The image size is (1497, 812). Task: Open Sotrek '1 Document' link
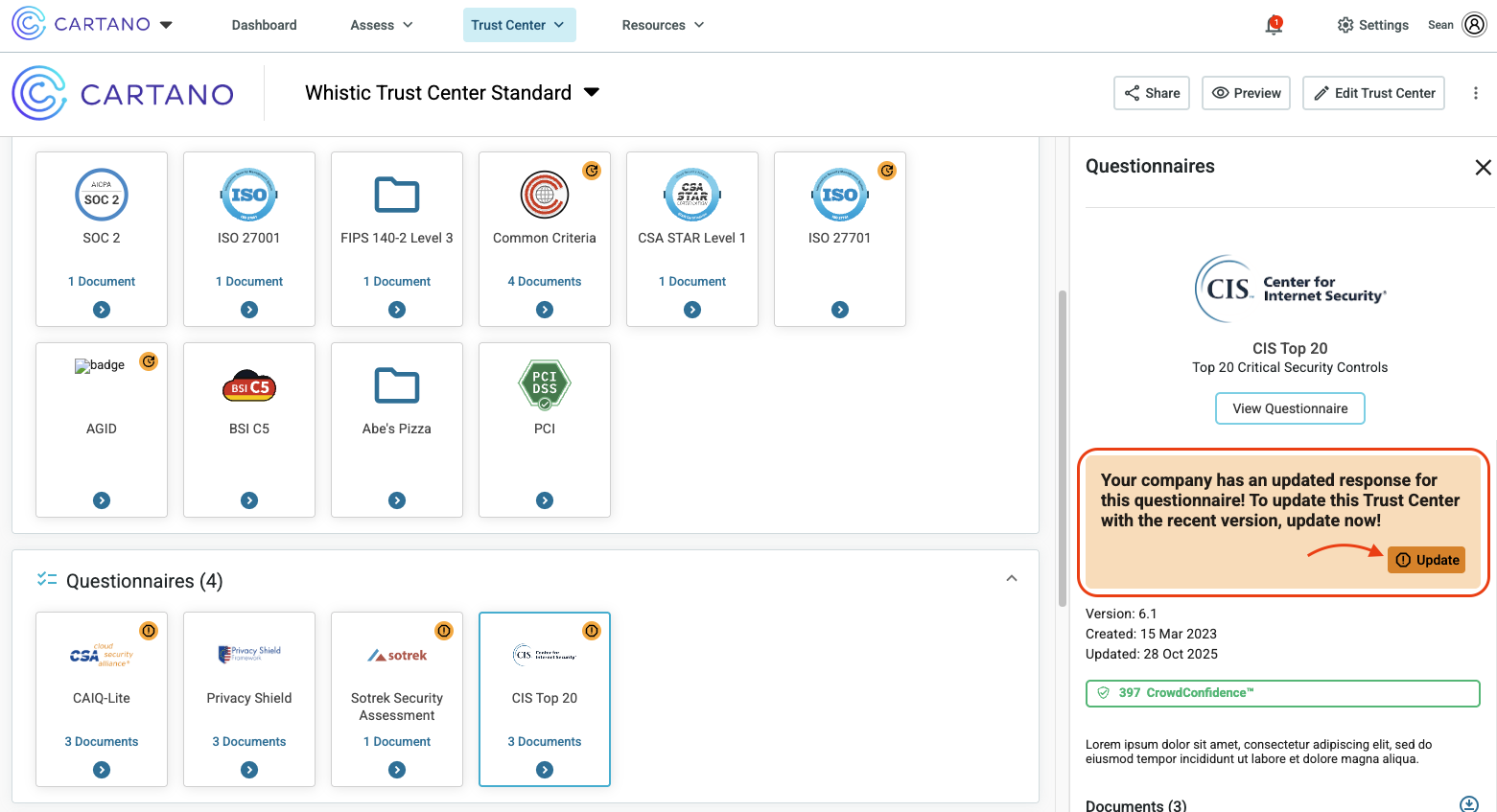click(397, 742)
